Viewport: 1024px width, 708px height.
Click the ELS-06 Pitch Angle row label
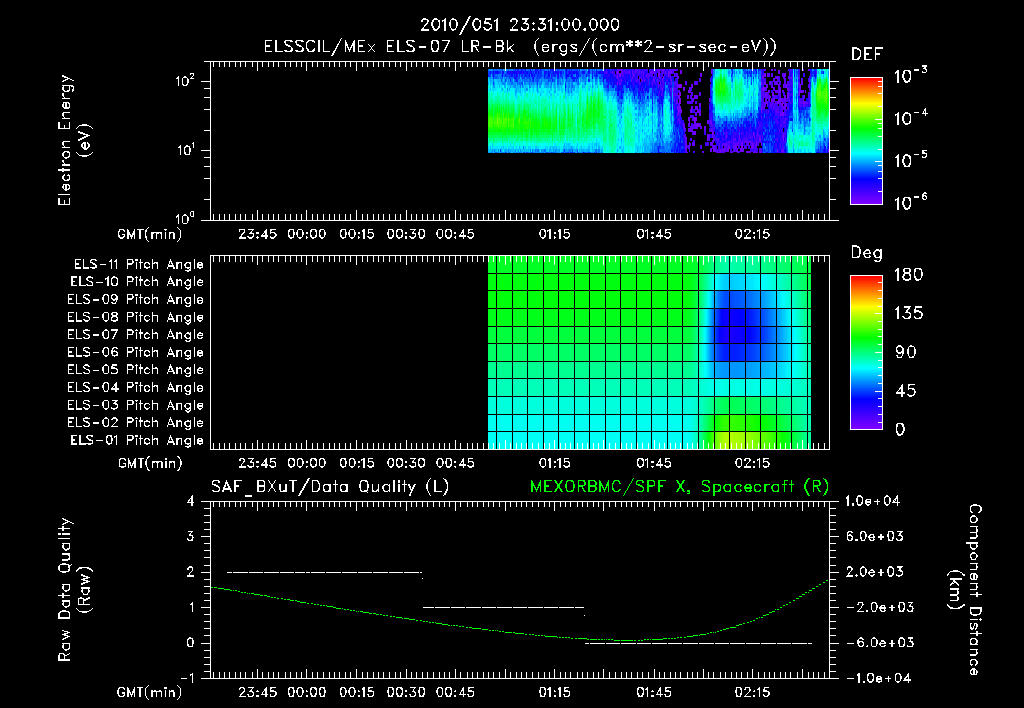point(136,353)
